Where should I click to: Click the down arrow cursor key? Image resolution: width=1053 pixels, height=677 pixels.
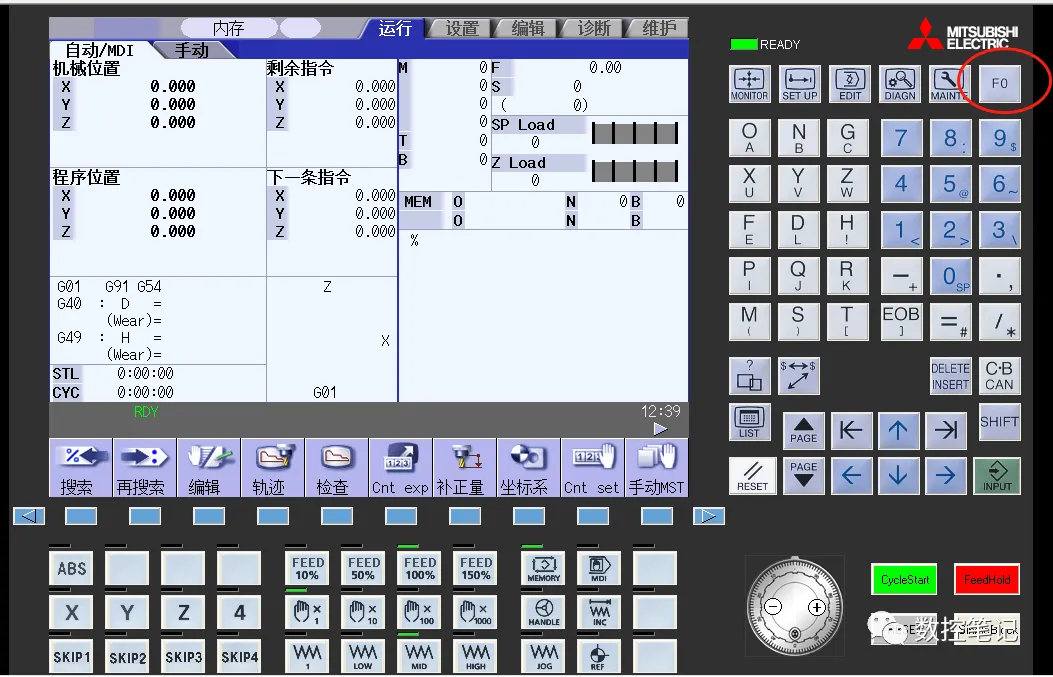pos(899,476)
